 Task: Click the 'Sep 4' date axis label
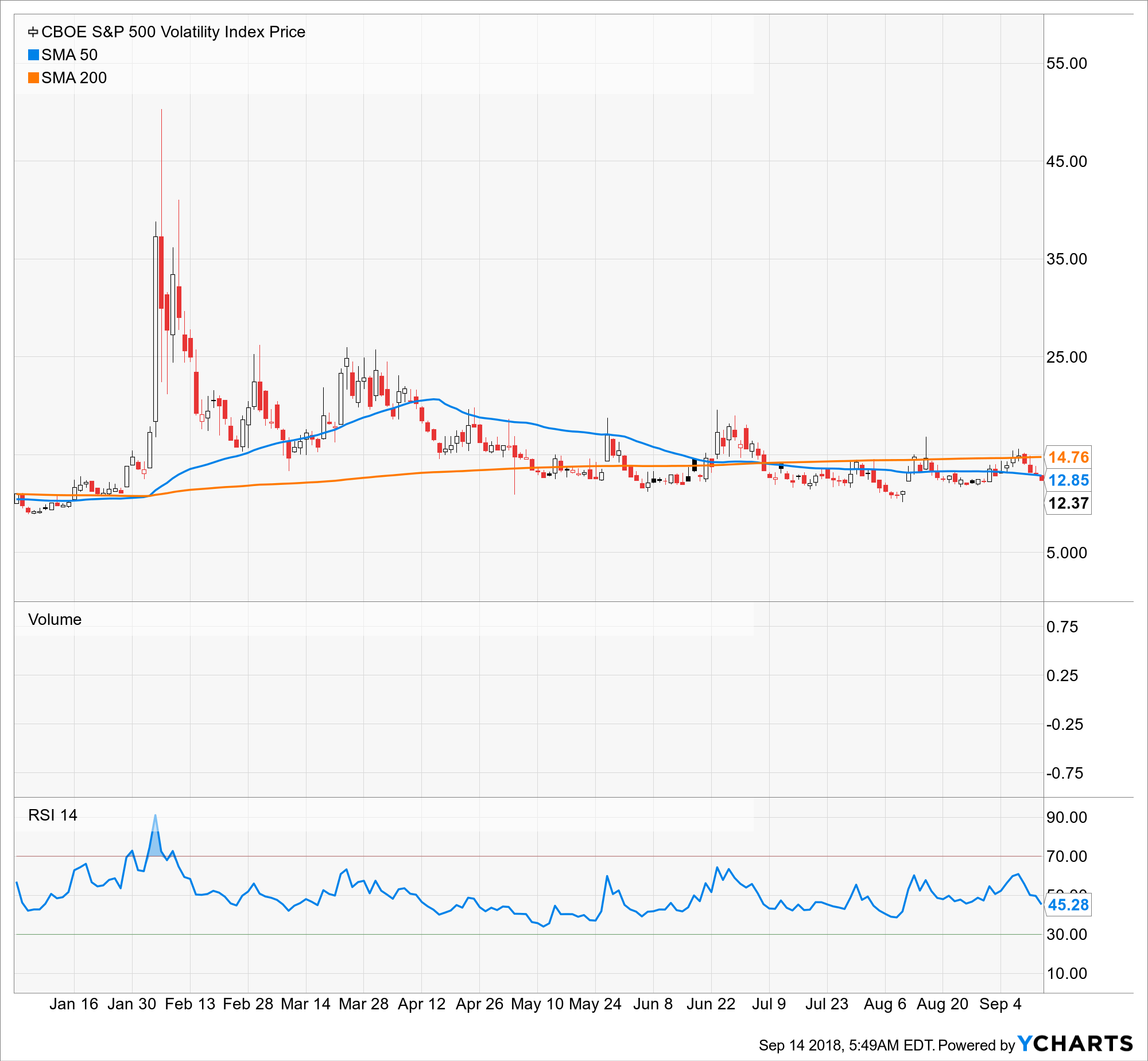[x=1000, y=1004]
